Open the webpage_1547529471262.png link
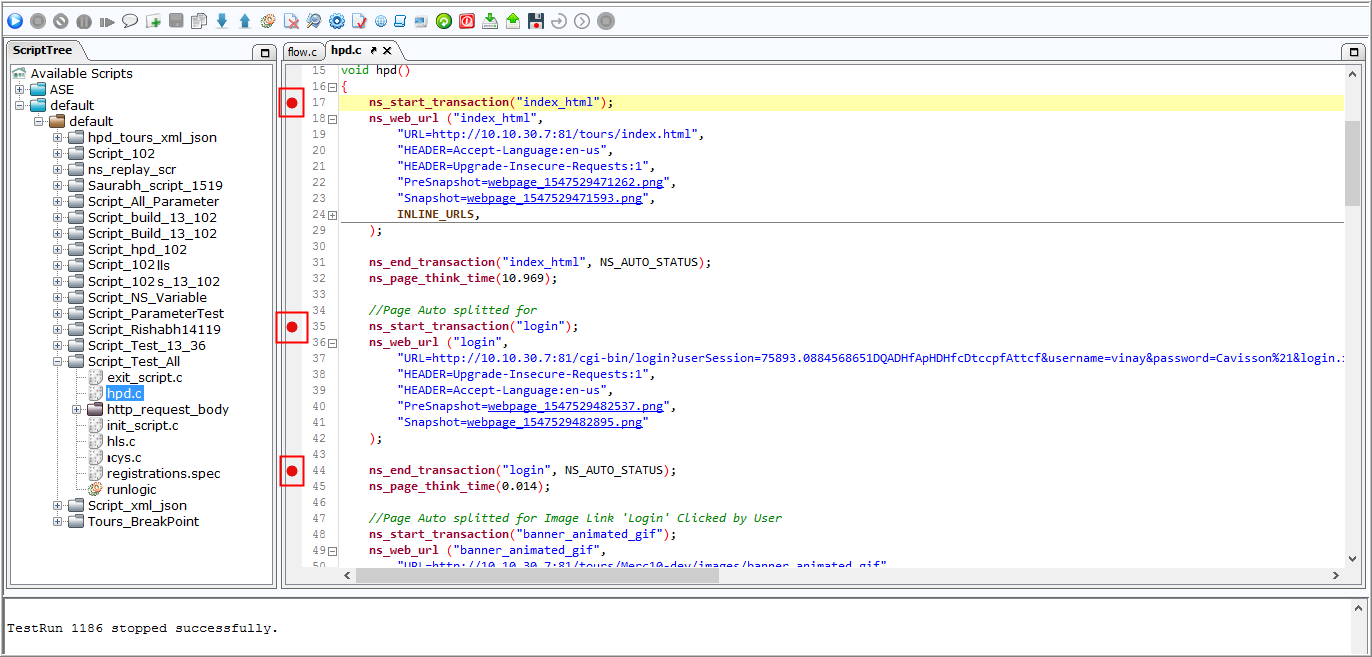1372x657 pixels. coord(575,182)
